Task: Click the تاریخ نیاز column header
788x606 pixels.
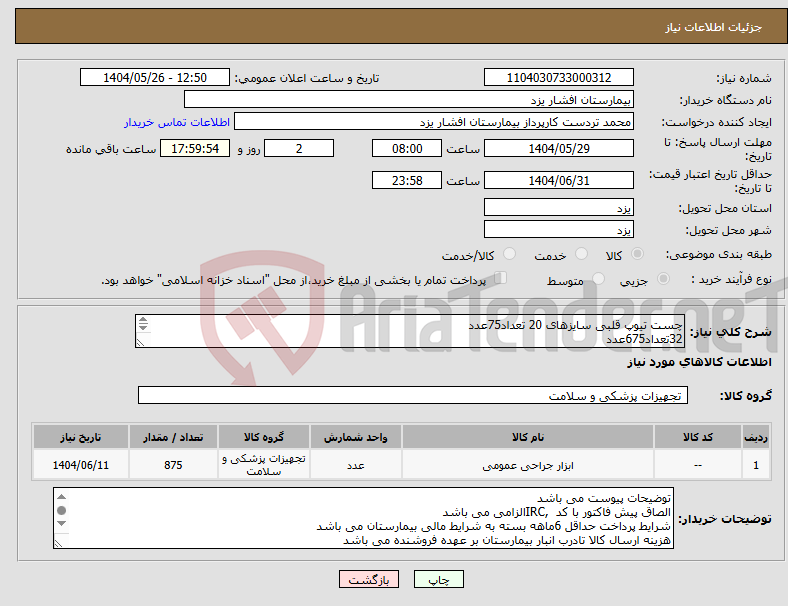Action: pos(81,437)
